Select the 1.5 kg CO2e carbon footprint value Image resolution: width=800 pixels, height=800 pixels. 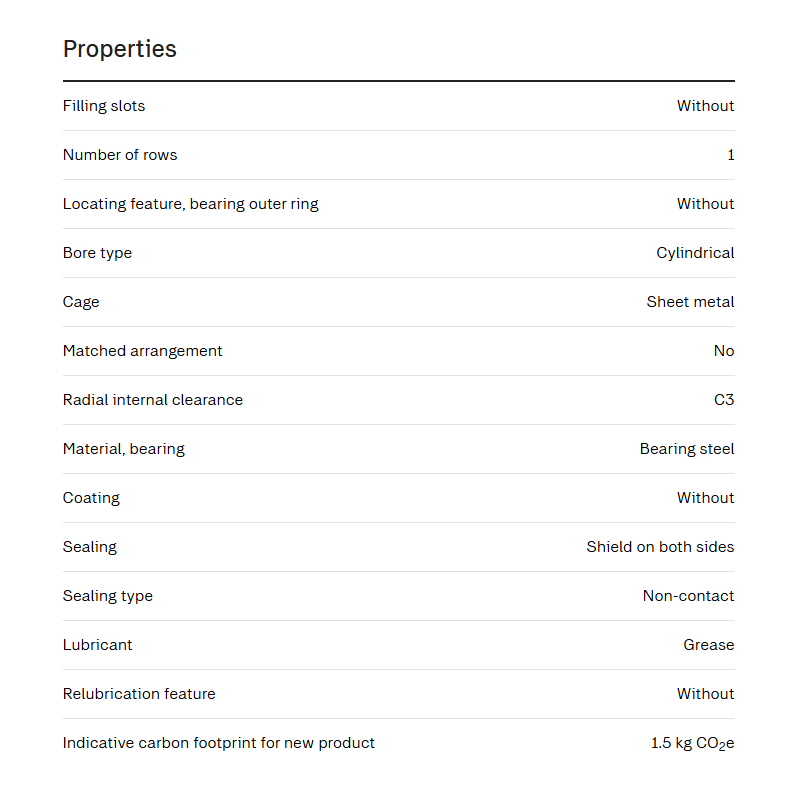(x=692, y=743)
